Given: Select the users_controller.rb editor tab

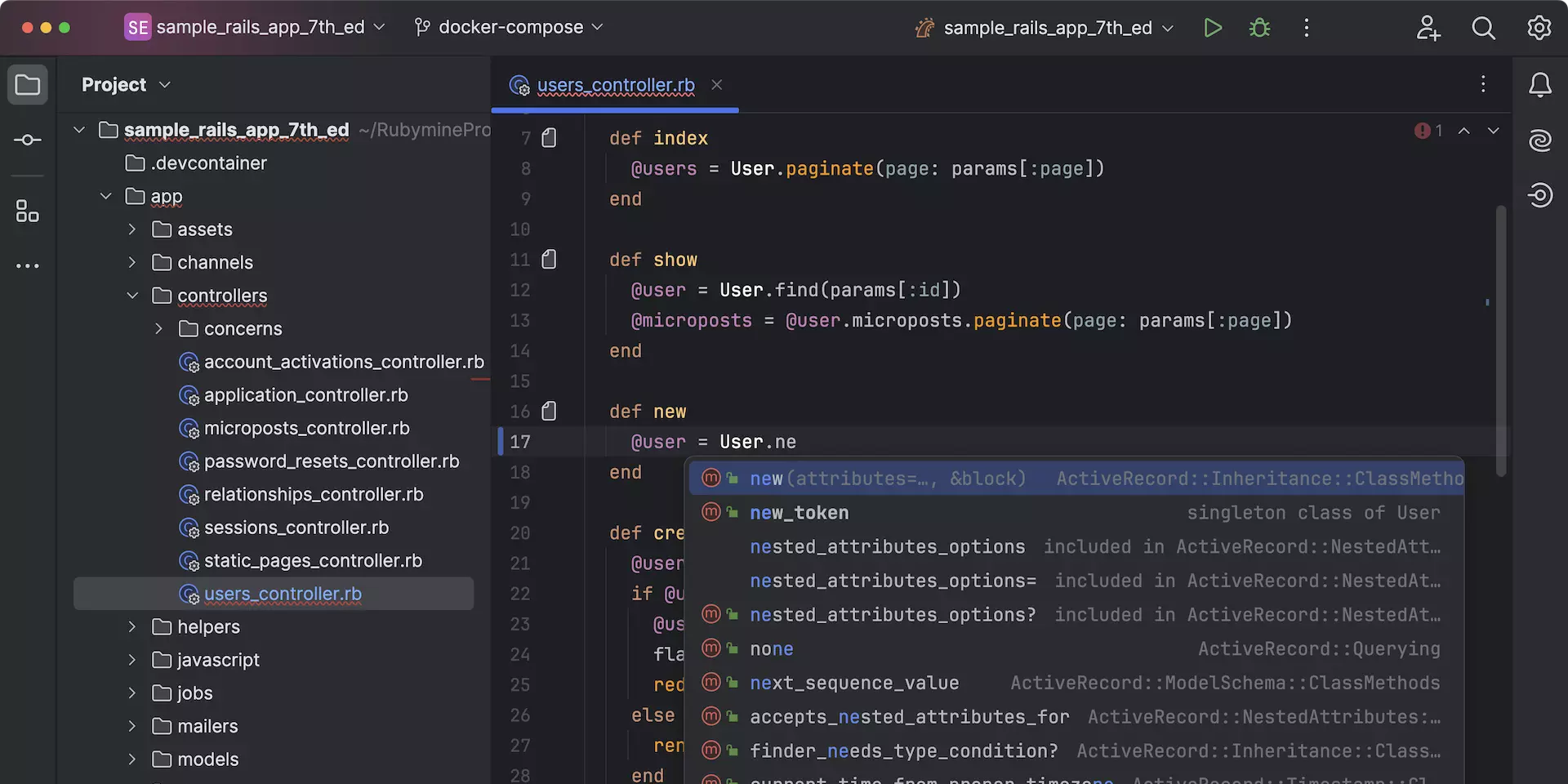Looking at the screenshot, I should point(615,85).
